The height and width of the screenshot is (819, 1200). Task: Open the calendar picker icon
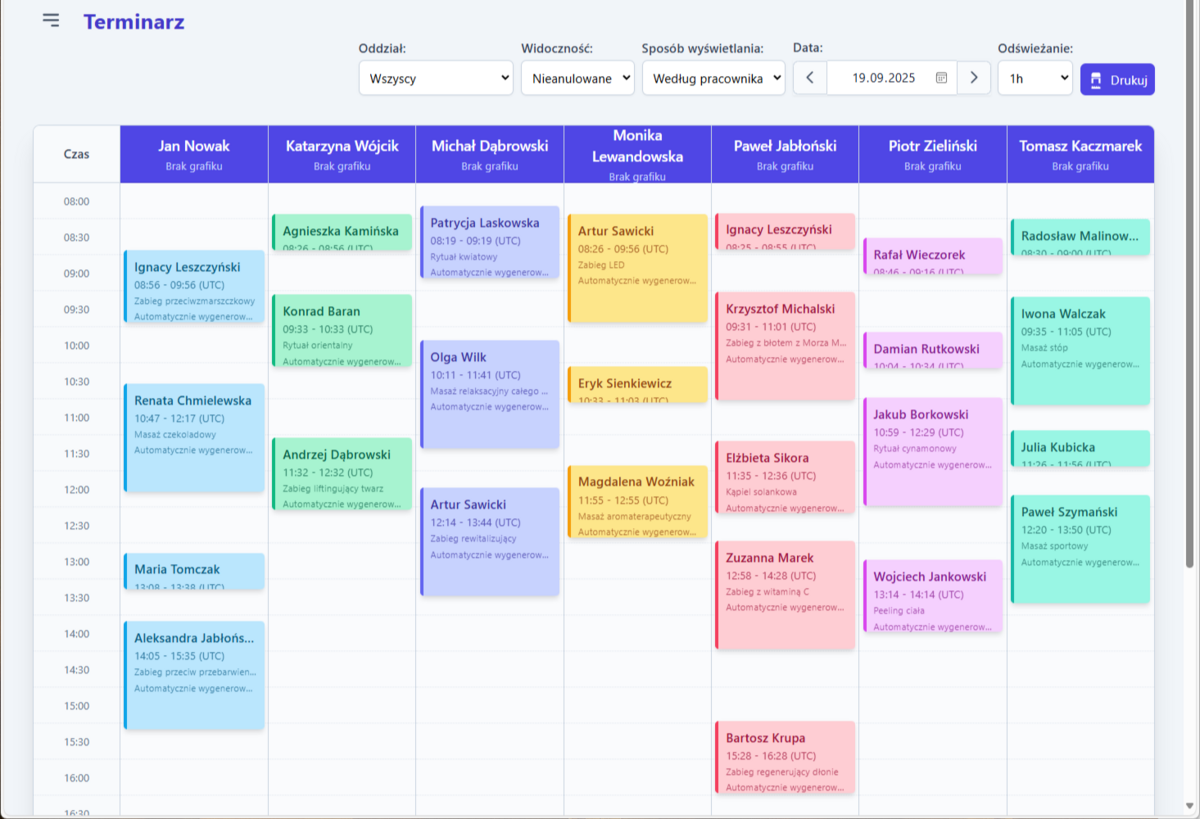click(941, 78)
